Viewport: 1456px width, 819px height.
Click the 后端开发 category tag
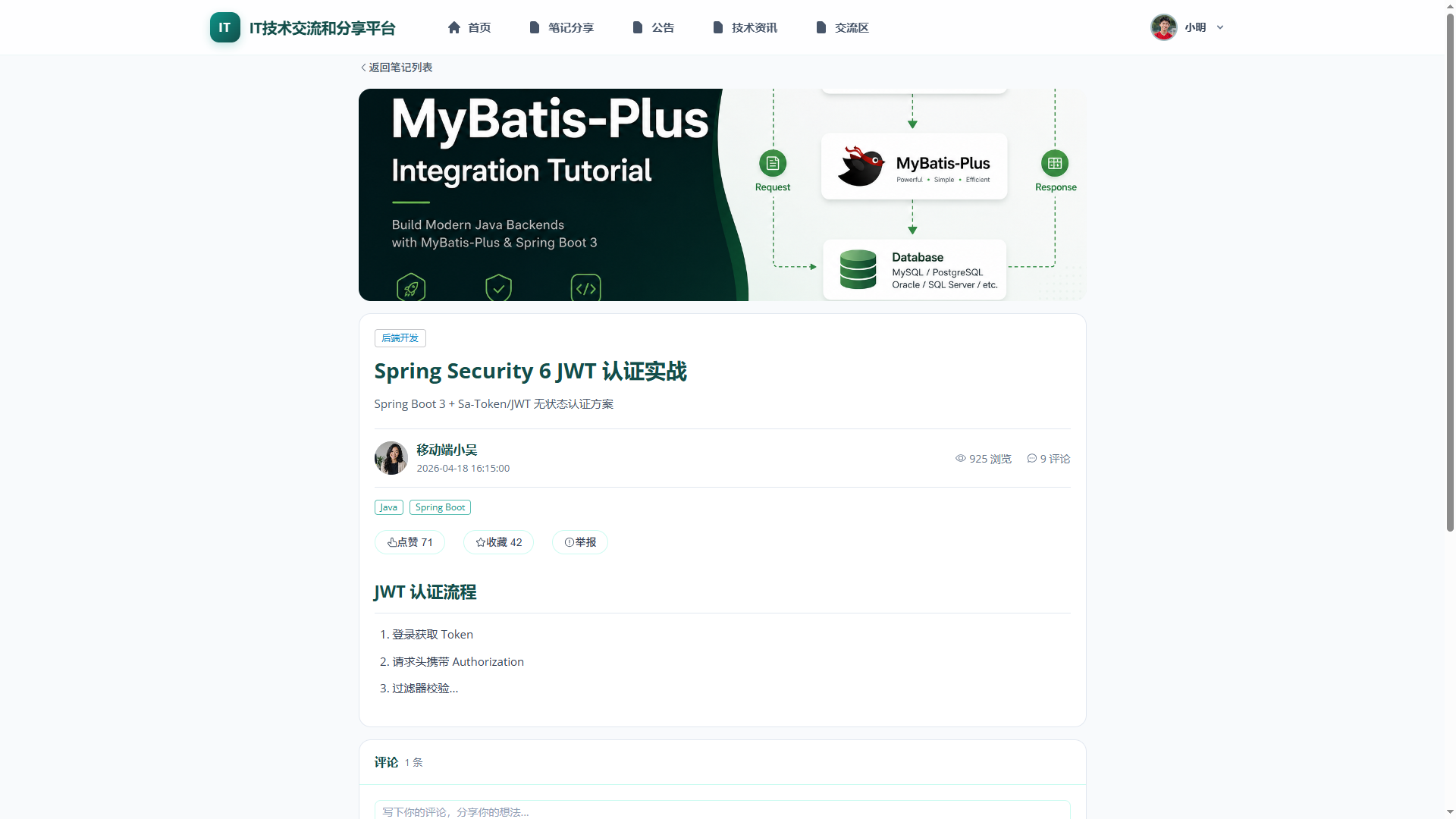pyautogui.click(x=400, y=338)
